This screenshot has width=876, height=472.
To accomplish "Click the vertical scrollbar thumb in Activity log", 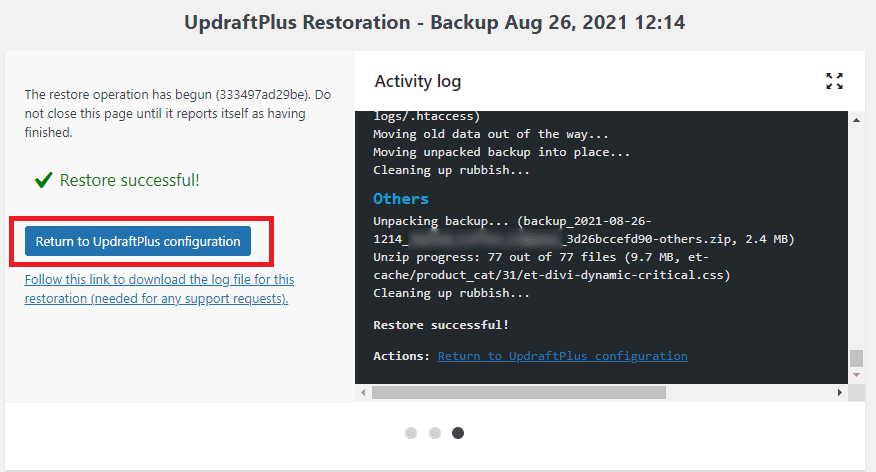I will pos(856,358).
